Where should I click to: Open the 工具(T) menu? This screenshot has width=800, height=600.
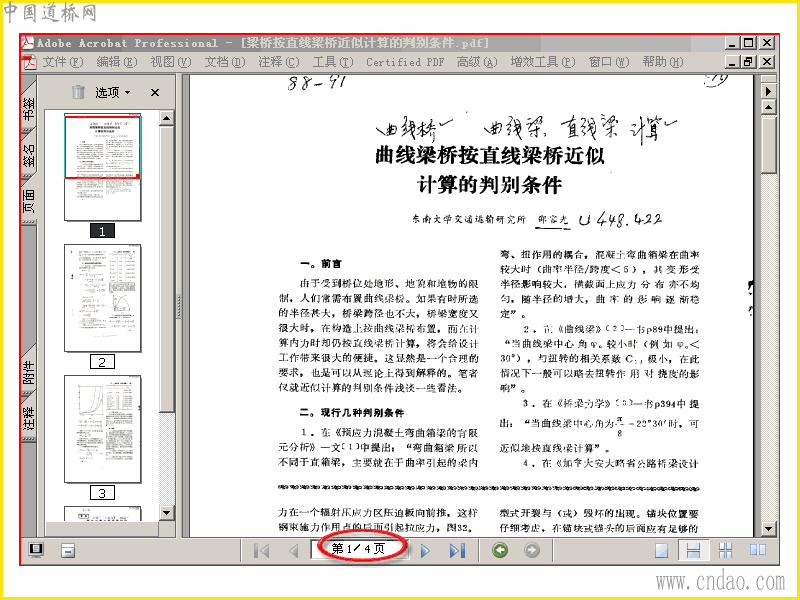click(x=333, y=62)
